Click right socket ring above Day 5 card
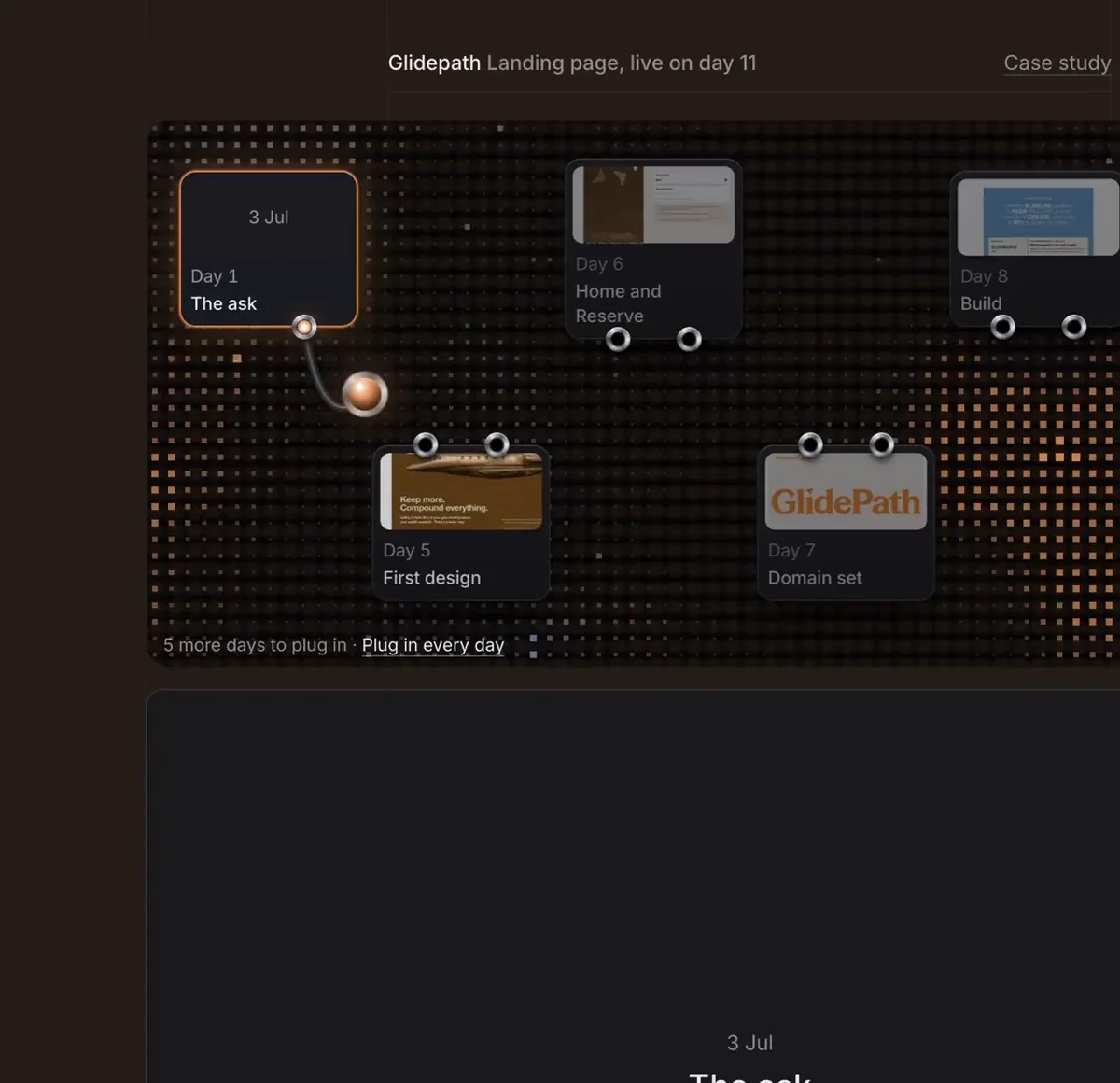Image resolution: width=1120 pixels, height=1083 pixels. pyautogui.click(x=497, y=444)
